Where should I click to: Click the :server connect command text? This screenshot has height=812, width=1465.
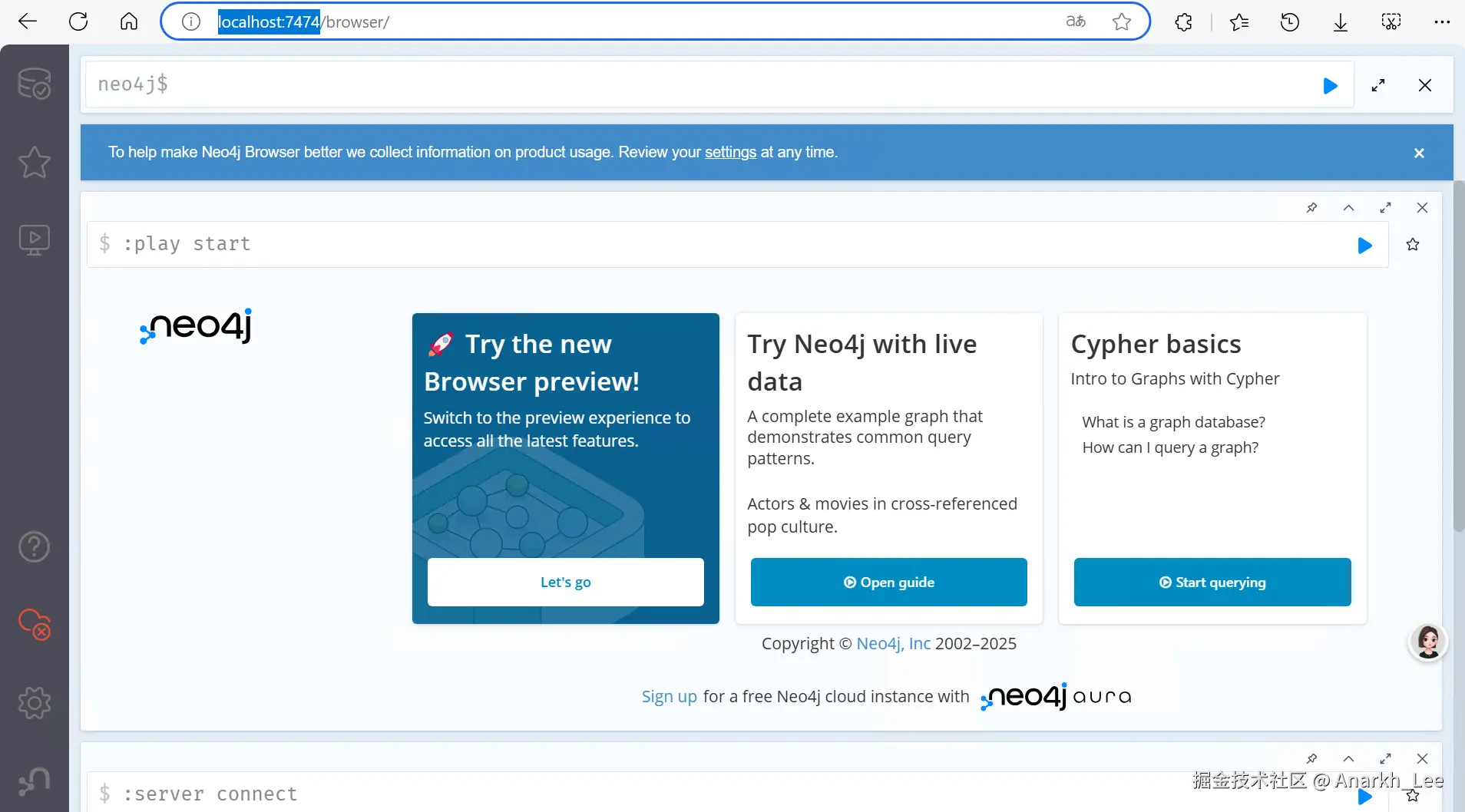tap(210, 794)
